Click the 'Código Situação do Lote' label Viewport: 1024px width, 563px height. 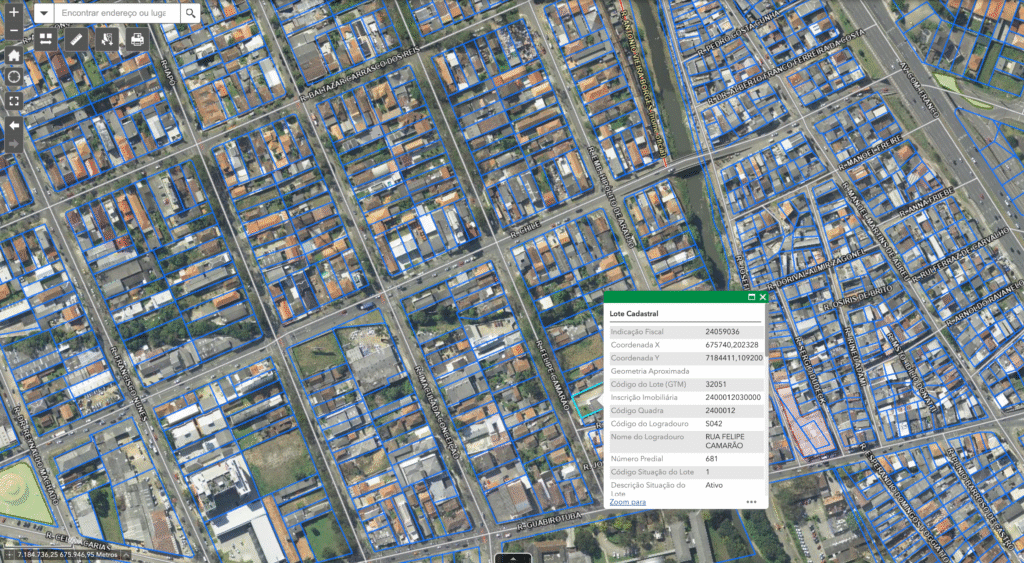tap(650, 472)
